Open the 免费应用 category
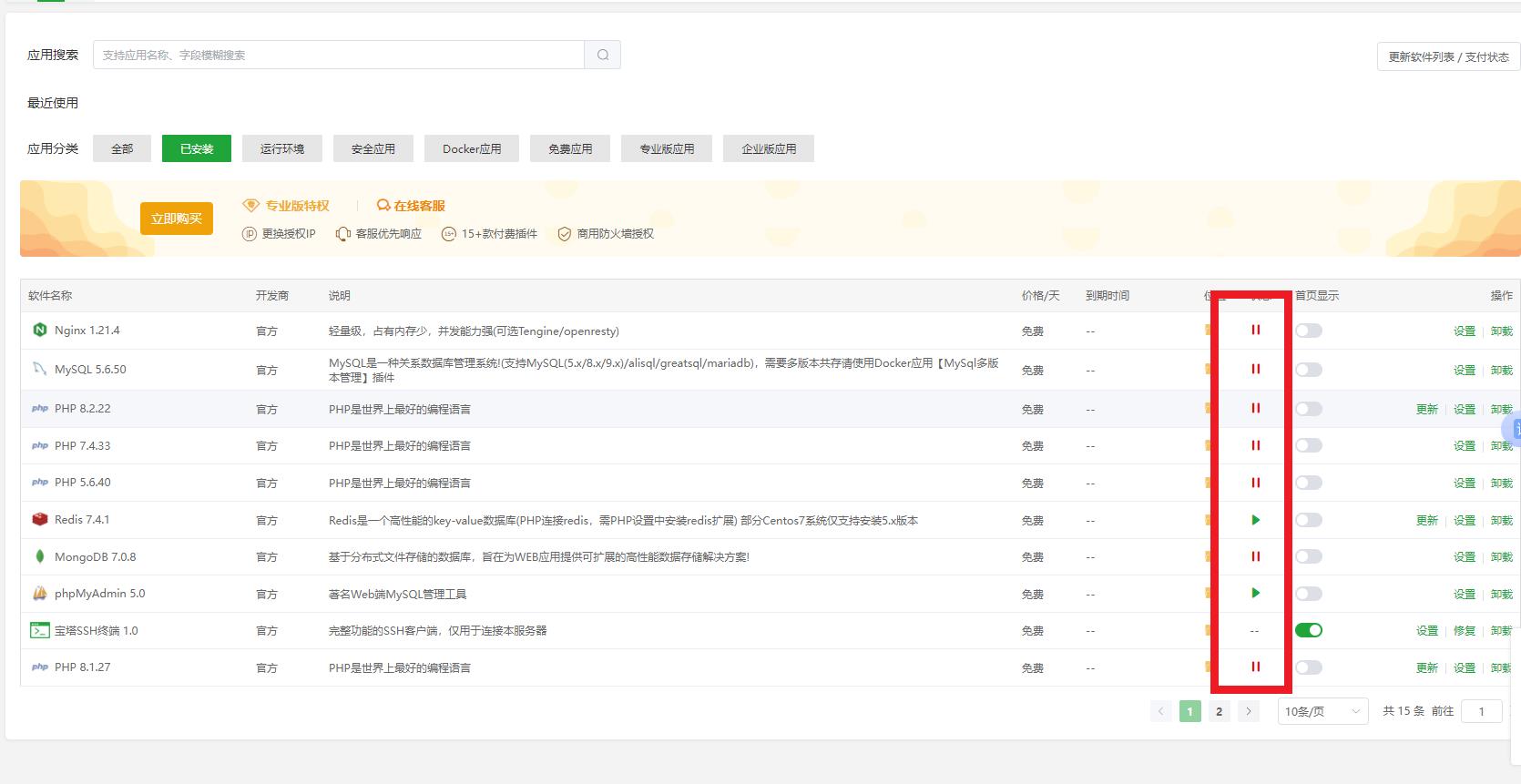 [570, 148]
